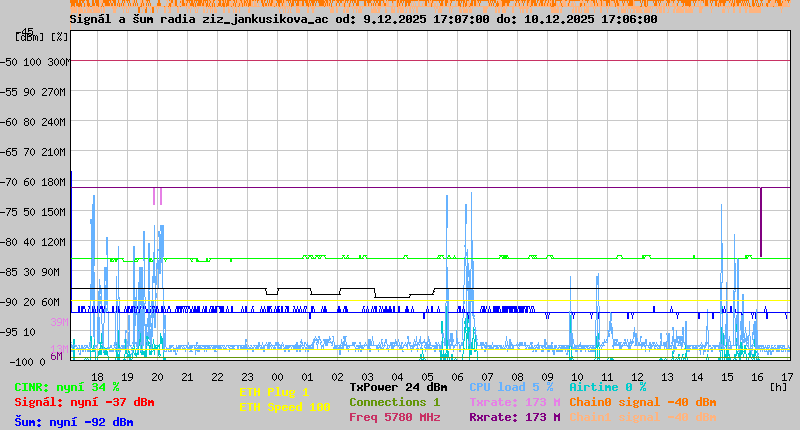Click the [dBm] unit header on Y axis

30,37
